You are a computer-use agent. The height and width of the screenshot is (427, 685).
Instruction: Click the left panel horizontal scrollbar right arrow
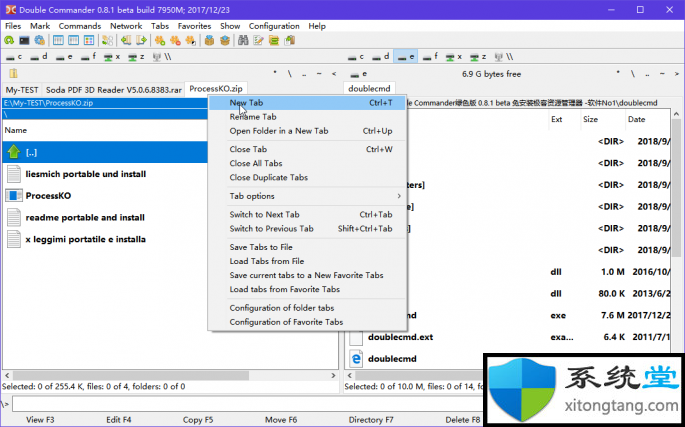tap(333, 375)
